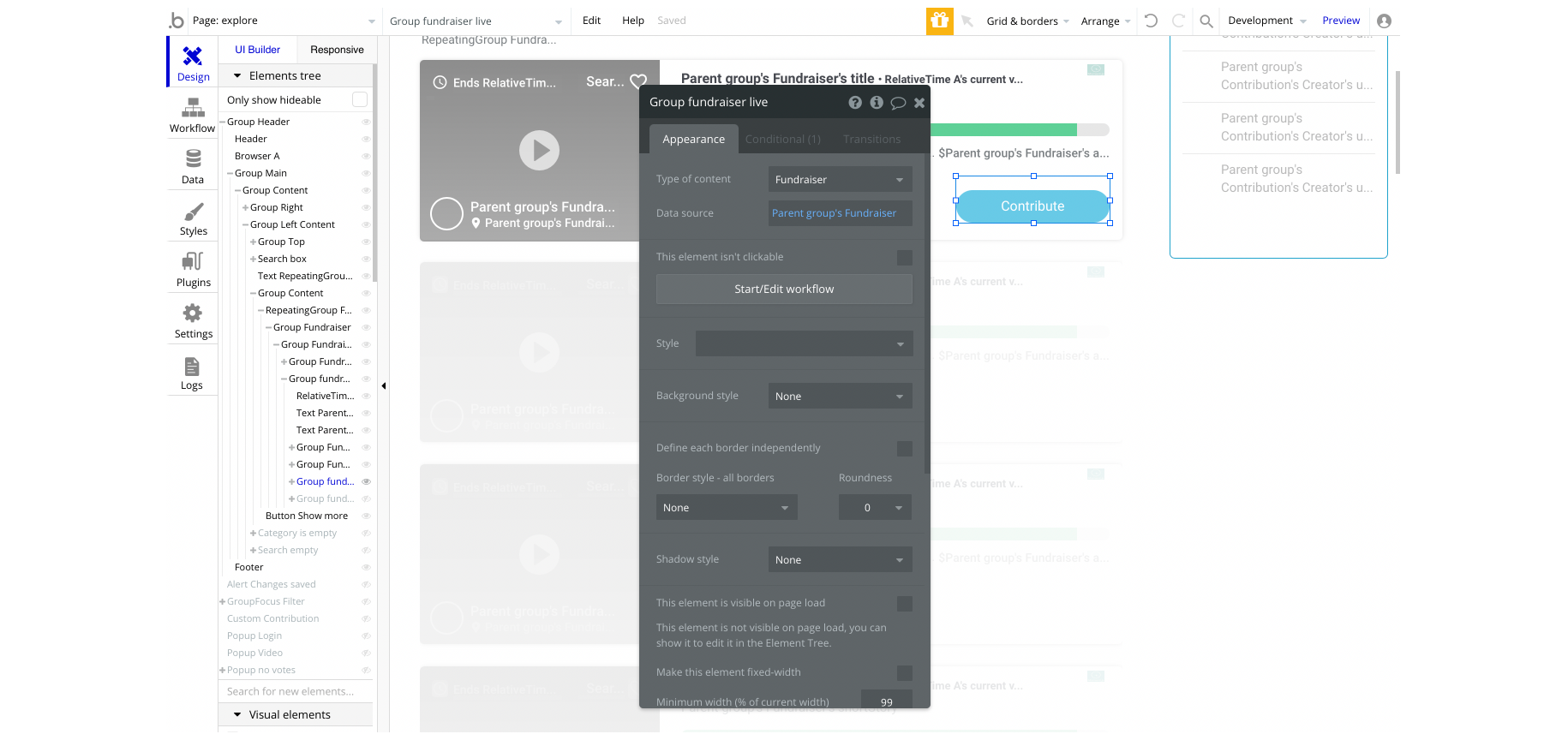Open the comment bubble icon in property editor
This screenshot has height=740, width=1568.
pyautogui.click(x=898, y=103)
